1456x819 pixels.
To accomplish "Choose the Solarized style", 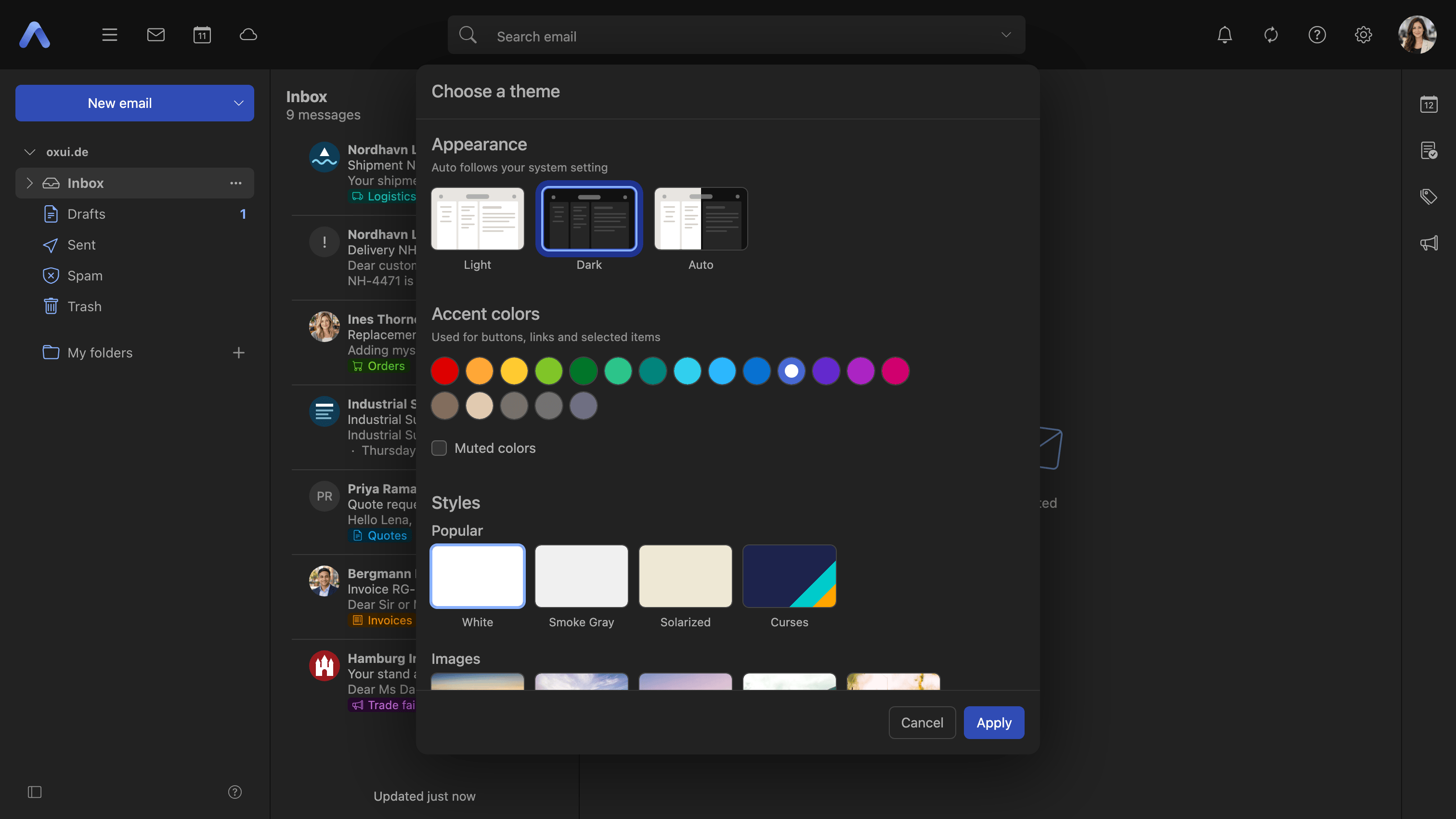I will [x=686, y=576].
